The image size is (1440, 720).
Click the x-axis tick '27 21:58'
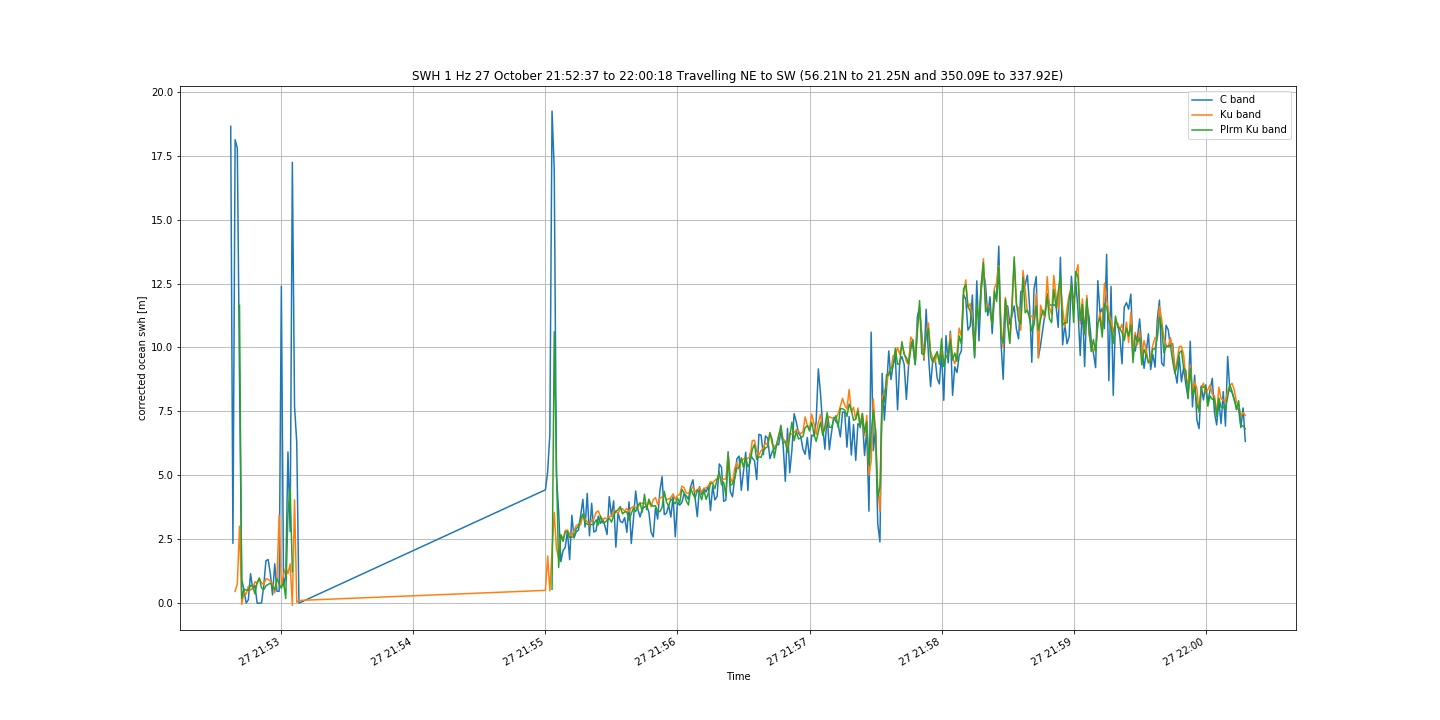[921, 652]
